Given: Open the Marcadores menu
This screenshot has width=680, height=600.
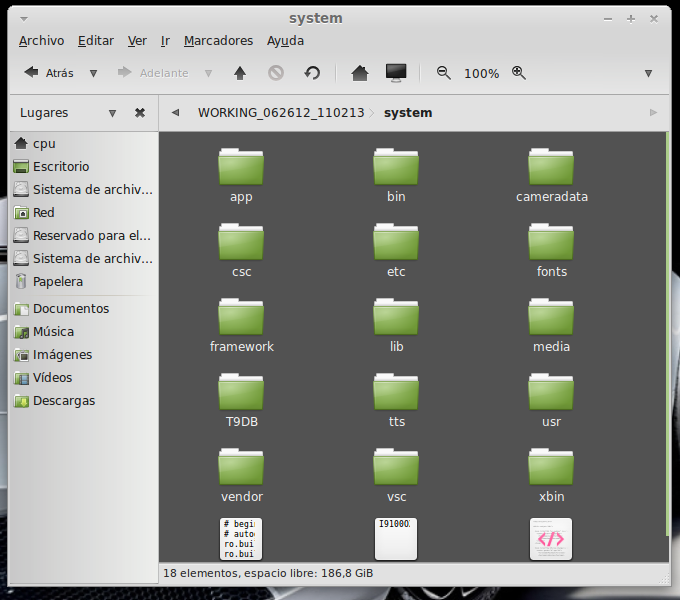Looking at the screenshot, I should [x=218, y=41].
